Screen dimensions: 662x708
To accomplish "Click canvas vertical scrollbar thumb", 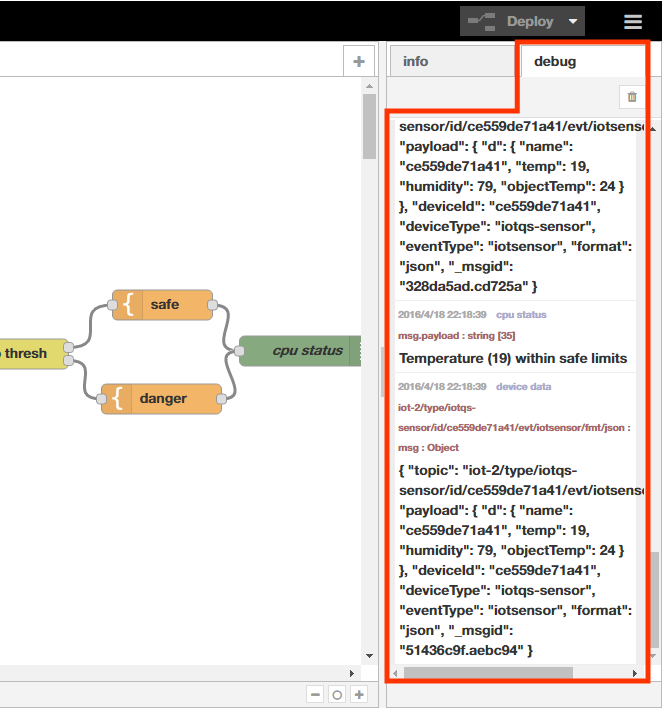I will click(369, 126).
